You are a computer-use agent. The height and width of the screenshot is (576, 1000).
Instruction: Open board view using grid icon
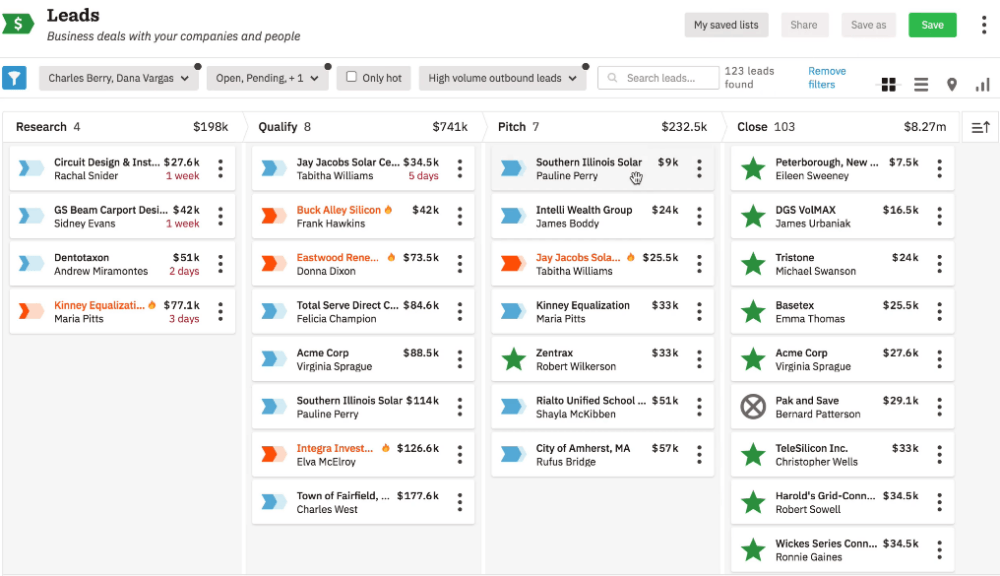(x=889, y=84)
